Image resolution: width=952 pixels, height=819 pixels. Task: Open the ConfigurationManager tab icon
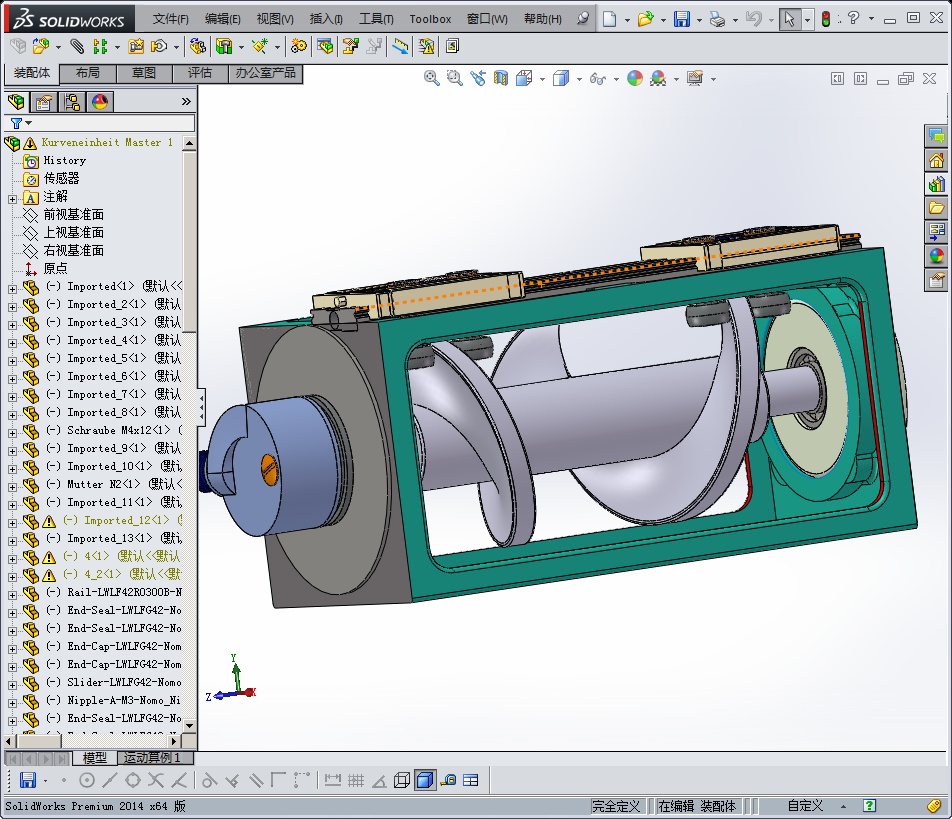coord(72,101)
